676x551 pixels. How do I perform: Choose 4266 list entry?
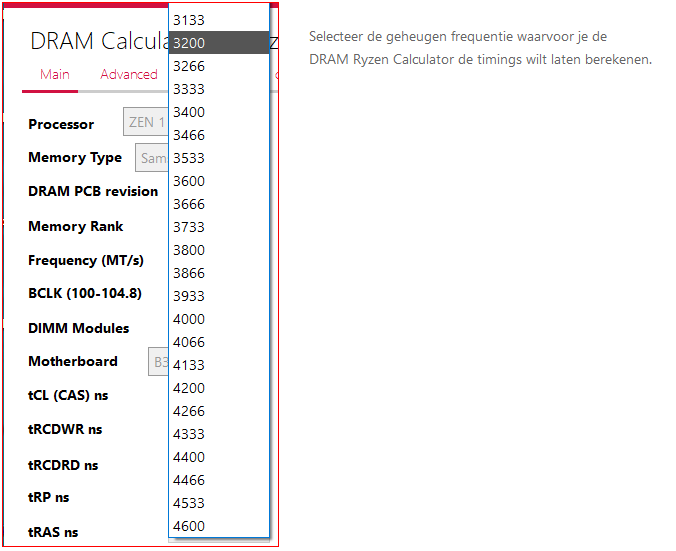coord(219,411)
